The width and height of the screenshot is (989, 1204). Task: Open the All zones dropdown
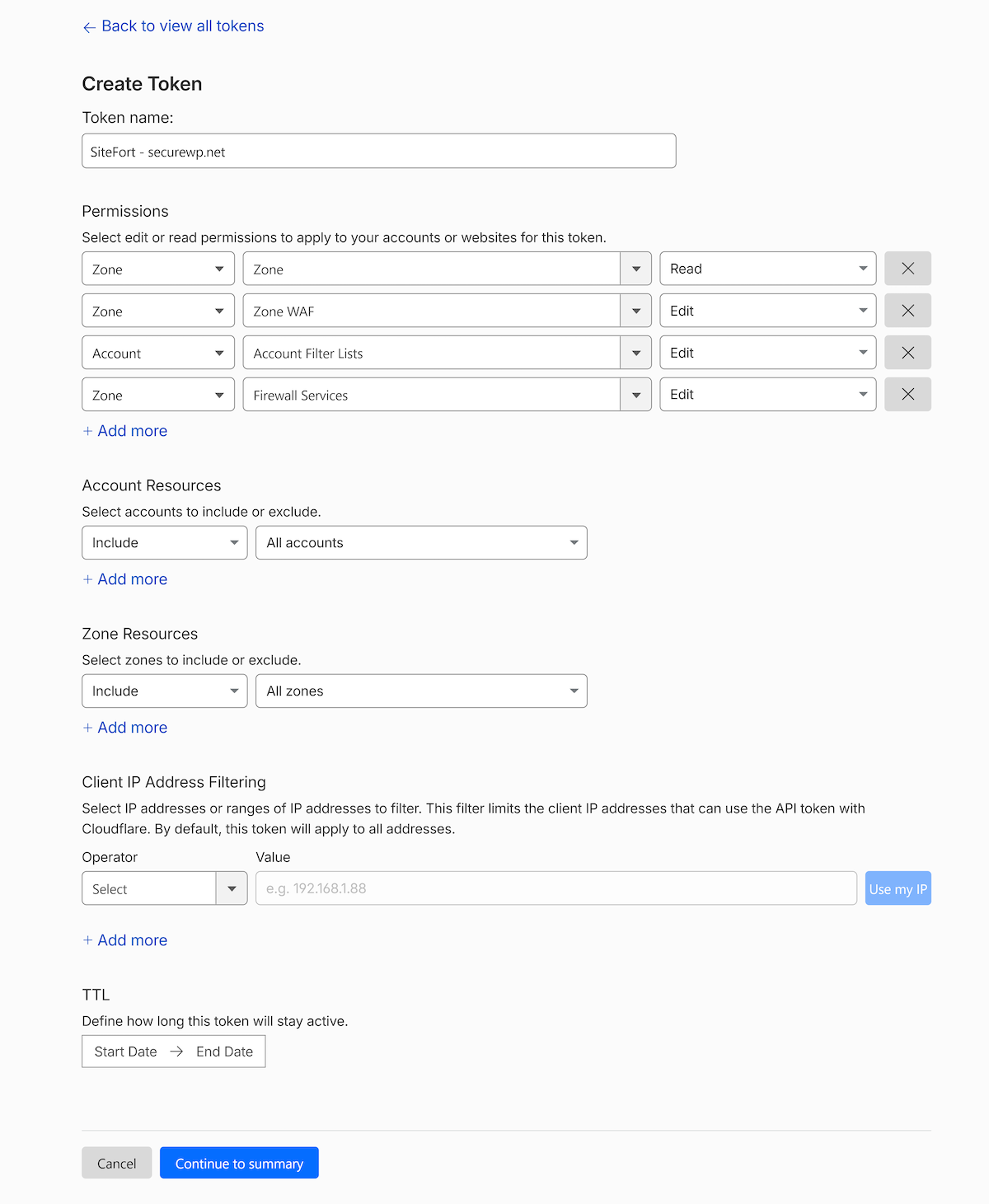click(421, 691)
